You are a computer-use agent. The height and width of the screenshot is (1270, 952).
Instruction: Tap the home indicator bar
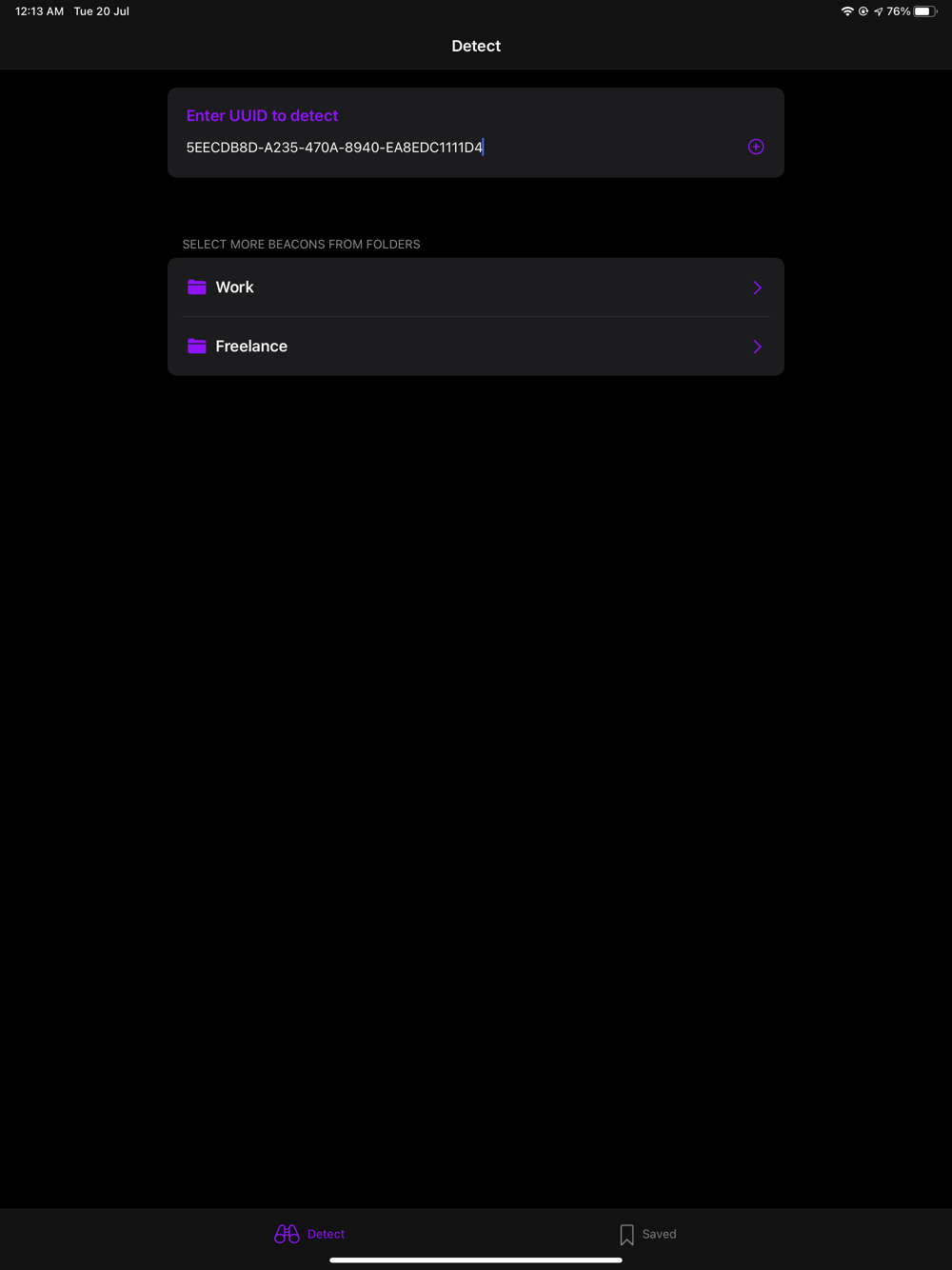pos(476,1260)
